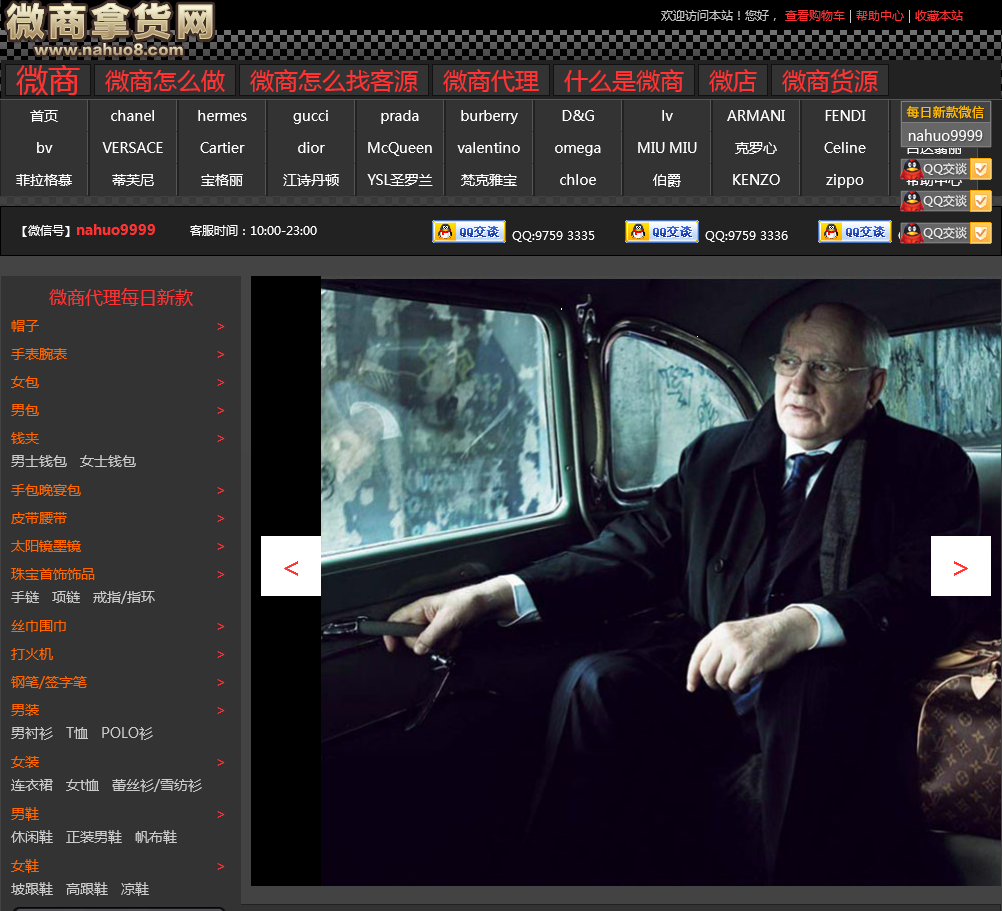Open the 微店 navigation tab
The height and width of the screenshot is (911, 1002).
coord(732,80)
